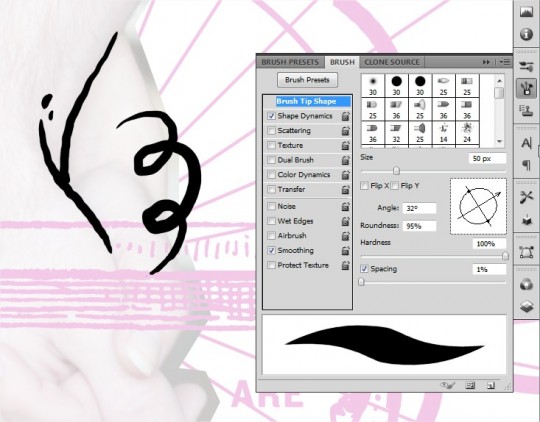Open Preset Manager icon at panel bottom
This screenshot has height=422, width=540.
tap(470, 385)
